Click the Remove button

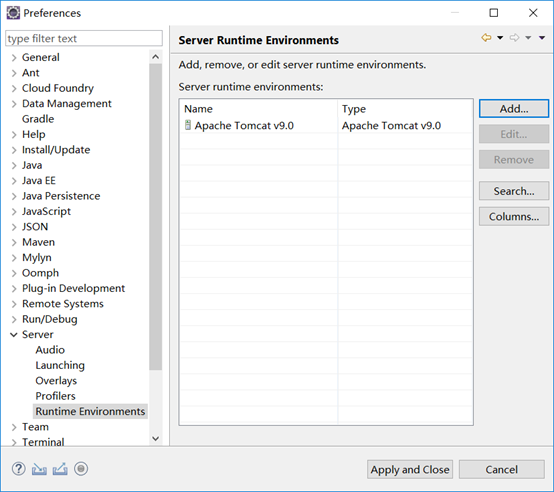(x=514, y=160)
